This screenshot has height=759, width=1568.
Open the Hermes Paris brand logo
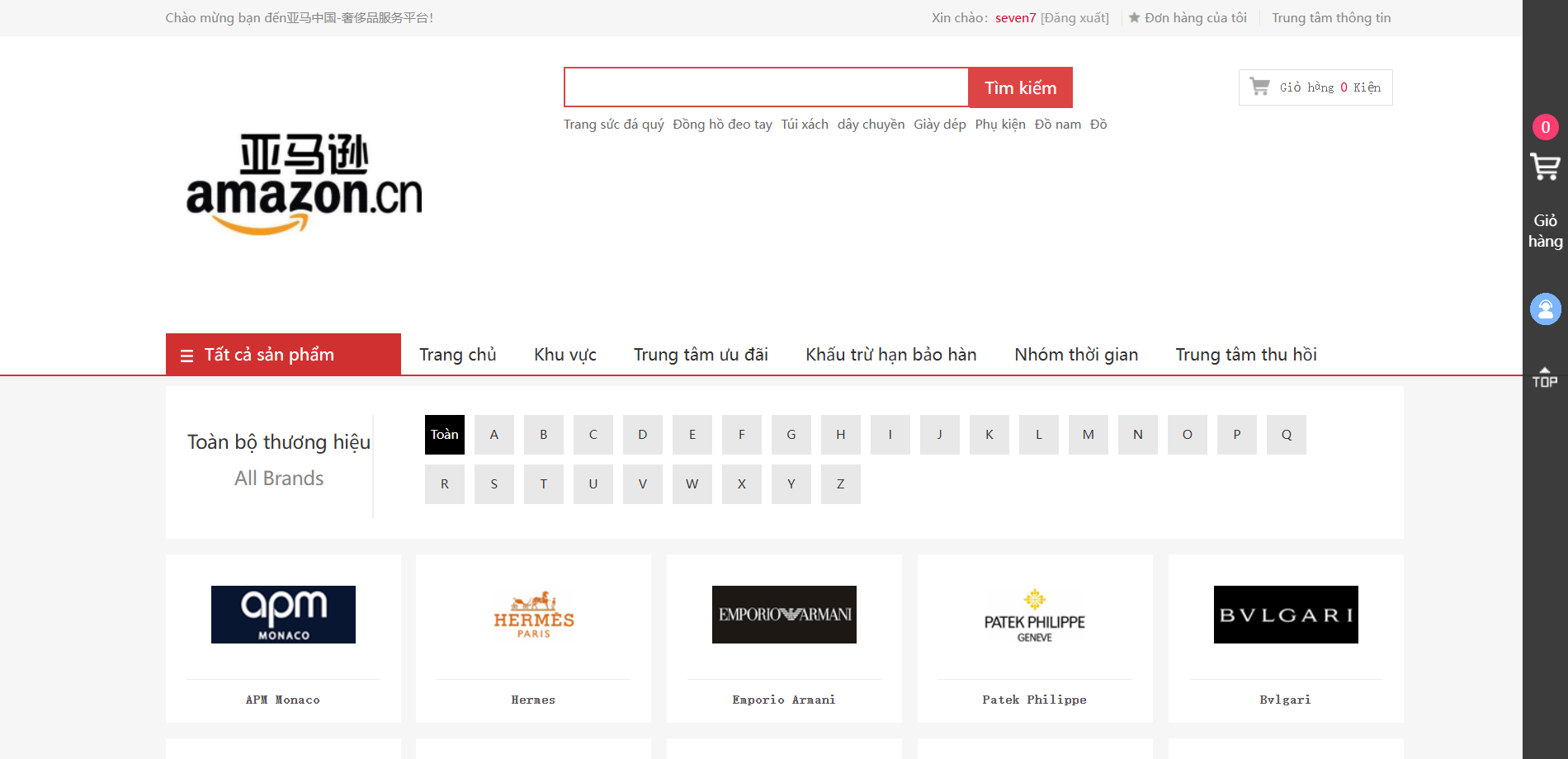(x=534, y=615)
